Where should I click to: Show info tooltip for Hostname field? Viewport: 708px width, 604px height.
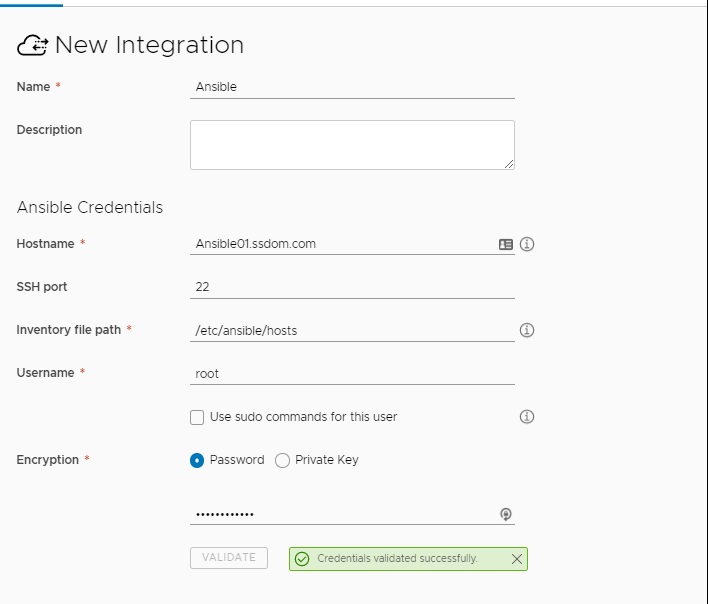pyautogui.click(x=527, y=244)
